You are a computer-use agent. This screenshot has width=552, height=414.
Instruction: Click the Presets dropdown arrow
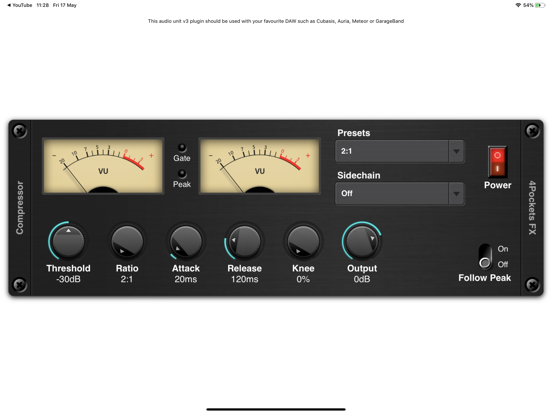(x=456, y=151)
